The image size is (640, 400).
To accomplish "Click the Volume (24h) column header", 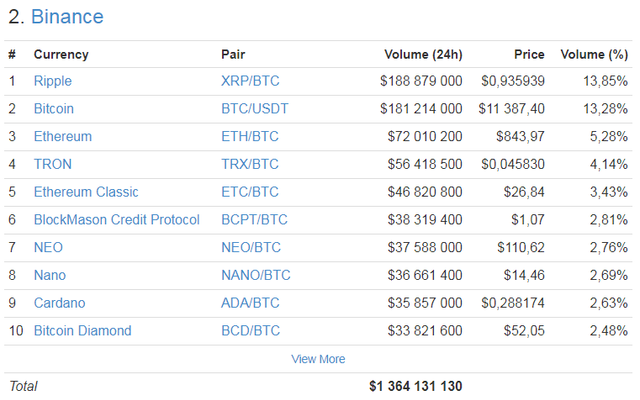I will click(x=423, y=54).
